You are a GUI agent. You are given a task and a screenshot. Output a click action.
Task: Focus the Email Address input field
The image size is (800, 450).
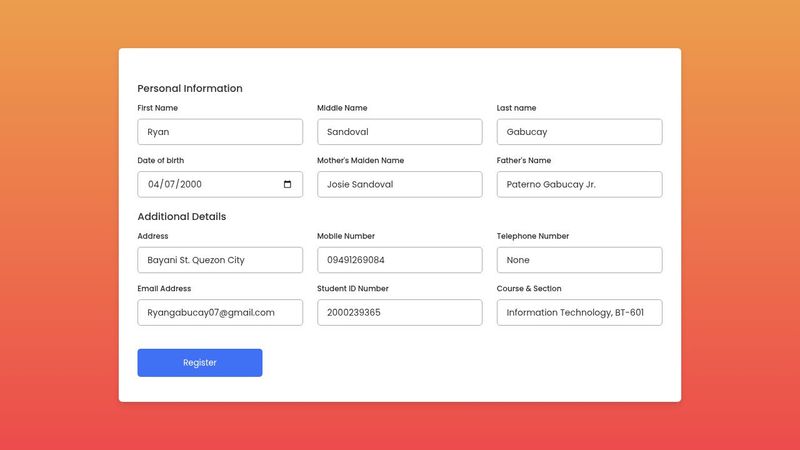tap(220, 312)
